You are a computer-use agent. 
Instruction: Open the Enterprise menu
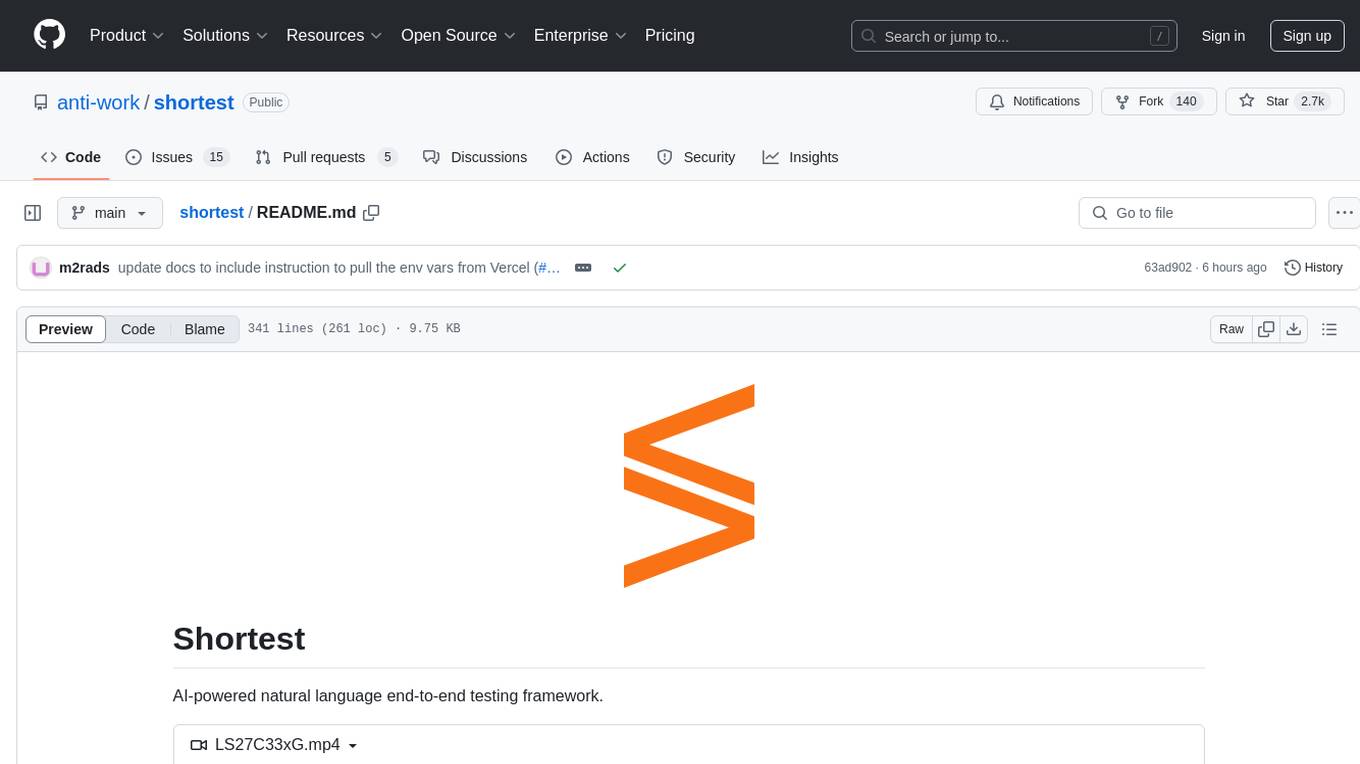[x=580, y=35]
